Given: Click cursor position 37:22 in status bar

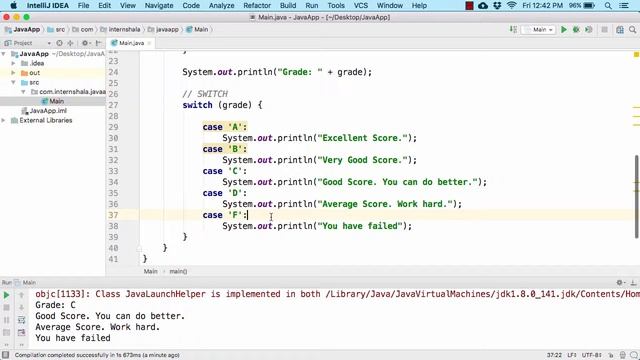Looking at the screenshot, I should point(554,355).
